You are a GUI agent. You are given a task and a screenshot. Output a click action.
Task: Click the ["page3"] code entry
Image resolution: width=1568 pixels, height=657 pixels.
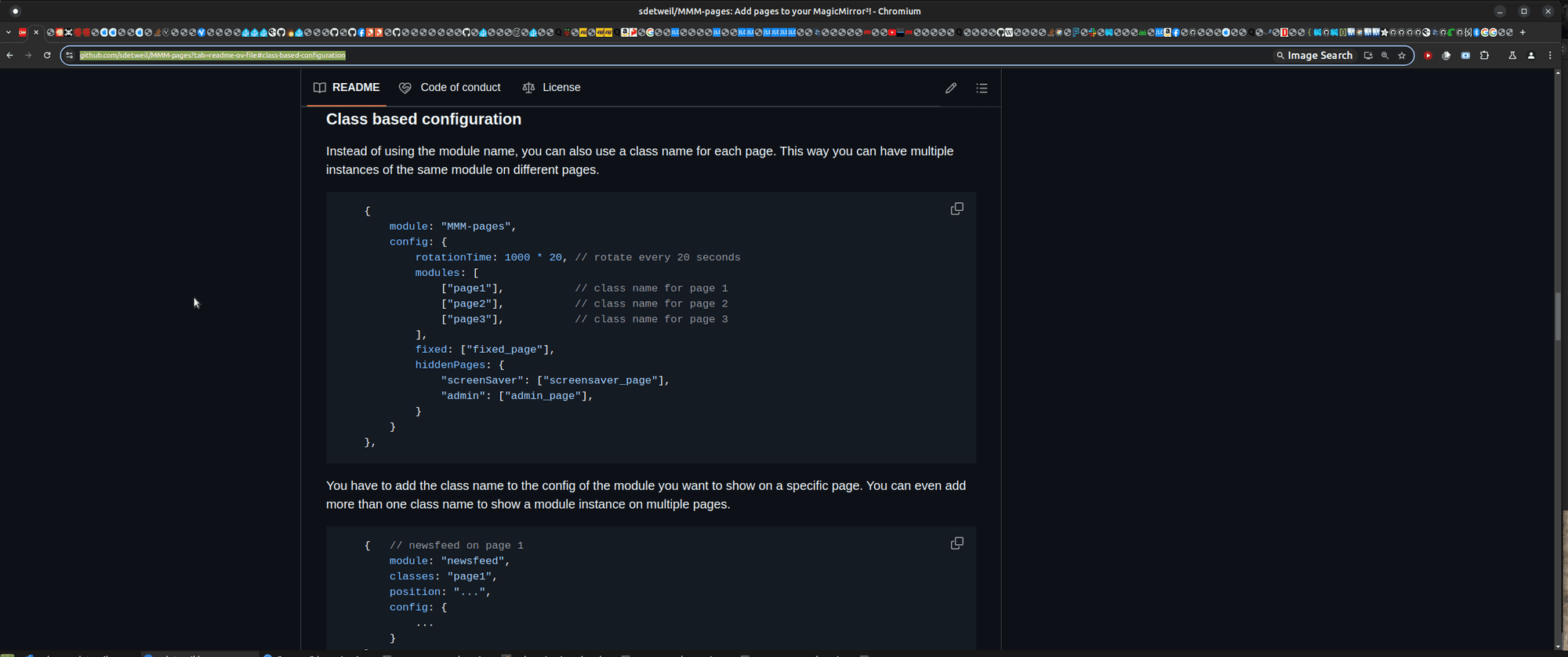pyautogui.click(x=472, y=319)
